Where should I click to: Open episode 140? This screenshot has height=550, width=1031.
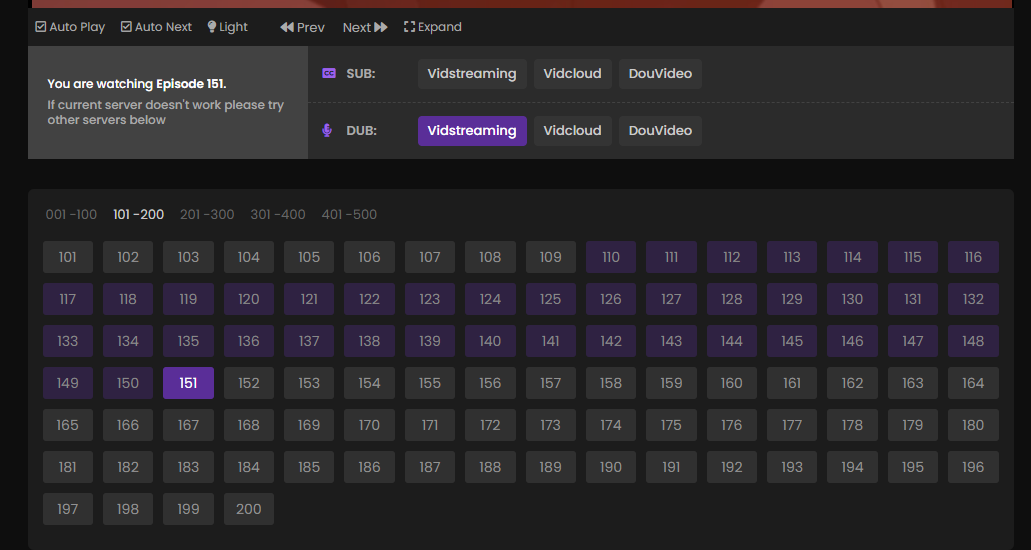(490, 341)
